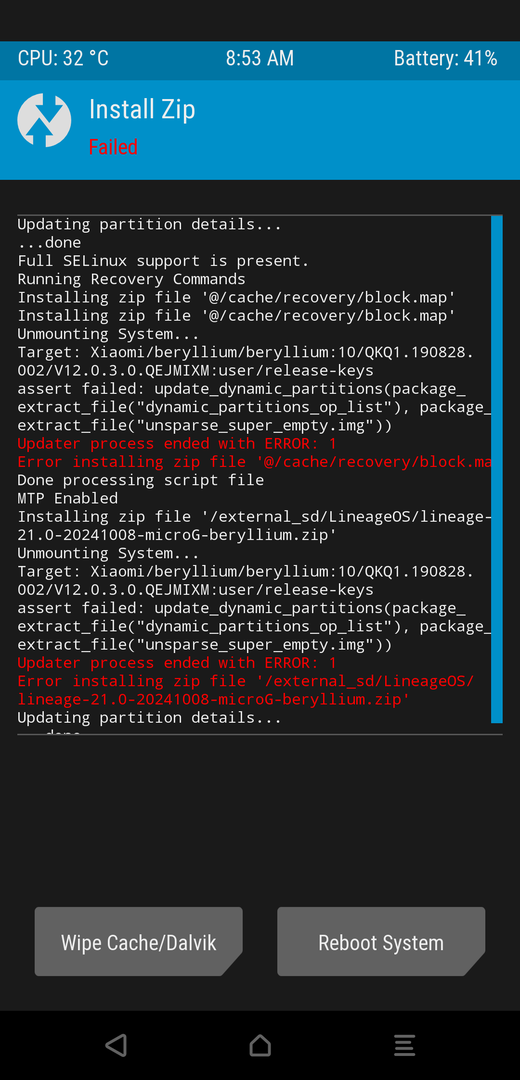The height and width of the screenshot is (1080, 520).
Task: Tap the back triangle navigation icon
Action: [x=116, y=1045]
